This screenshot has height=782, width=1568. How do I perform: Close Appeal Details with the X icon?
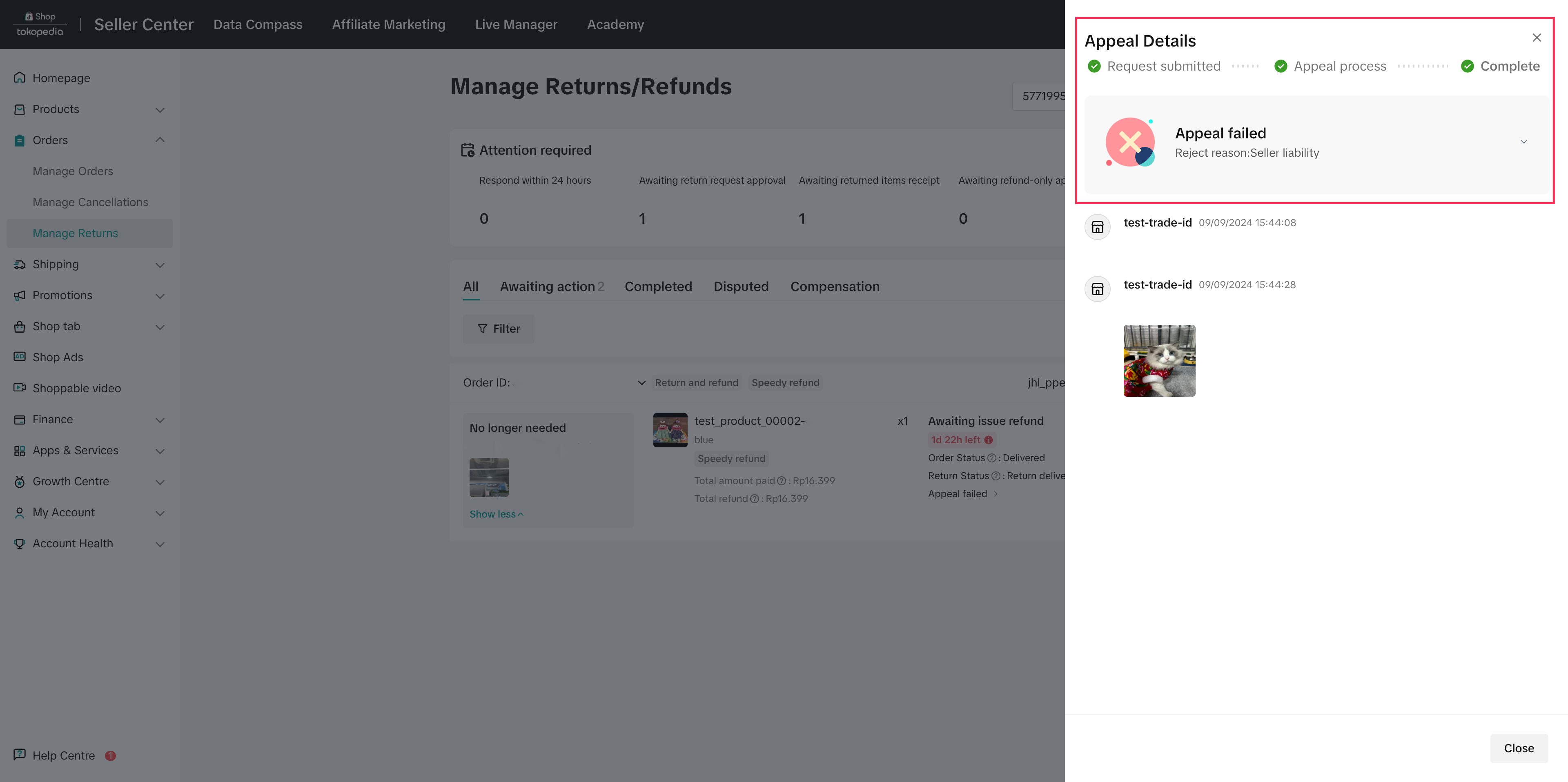pyautogui.click(x=1536, y=38)
